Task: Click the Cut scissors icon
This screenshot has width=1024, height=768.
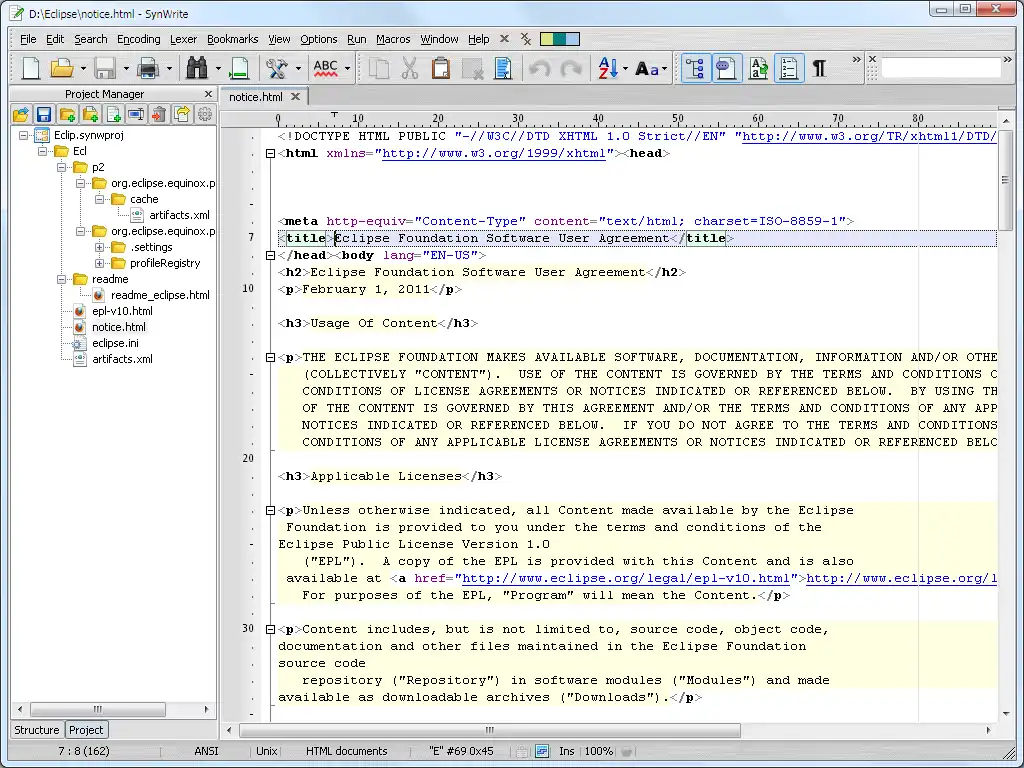Action: click(409, 68)
